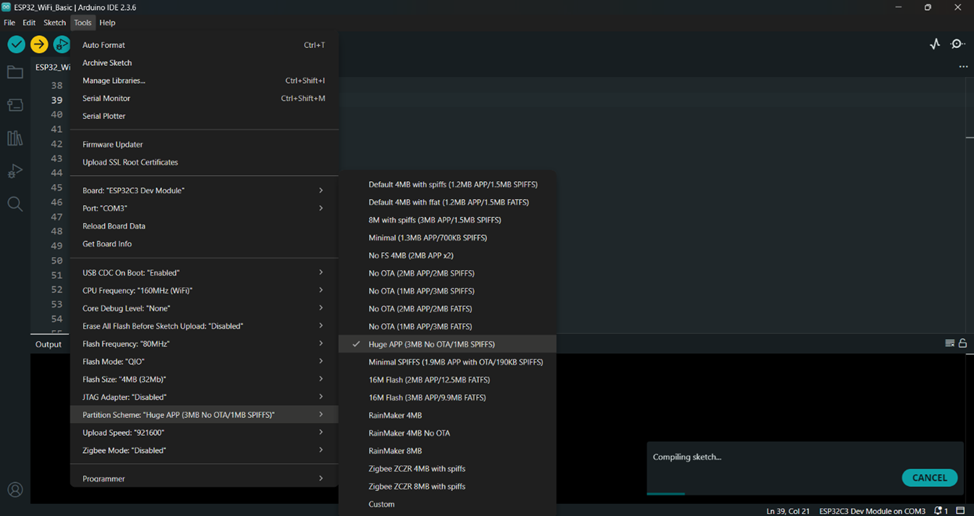Viewport: 974px width, 516px height.
Task: Expand Core Debug Level "None" submenu
Action: click(x=204, y=308)
